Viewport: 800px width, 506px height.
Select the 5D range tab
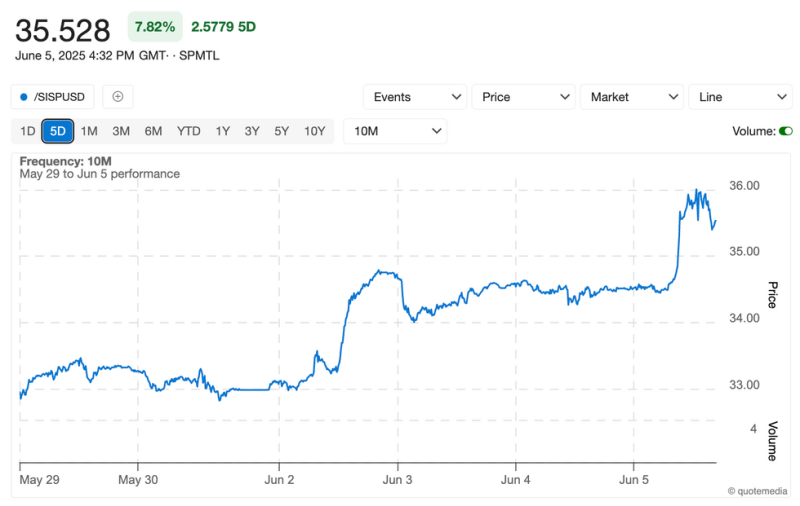(x=58, y=131)
